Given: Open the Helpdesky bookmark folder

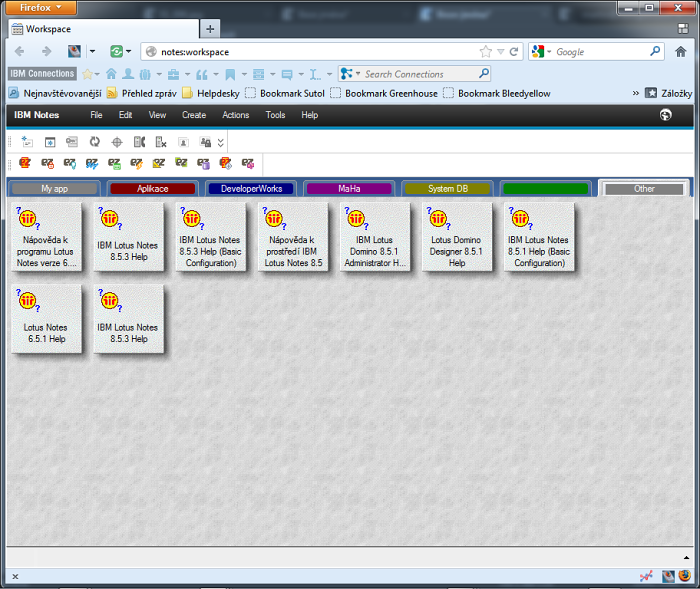Looking at the screenshot, I should click(x=211, y=93).
